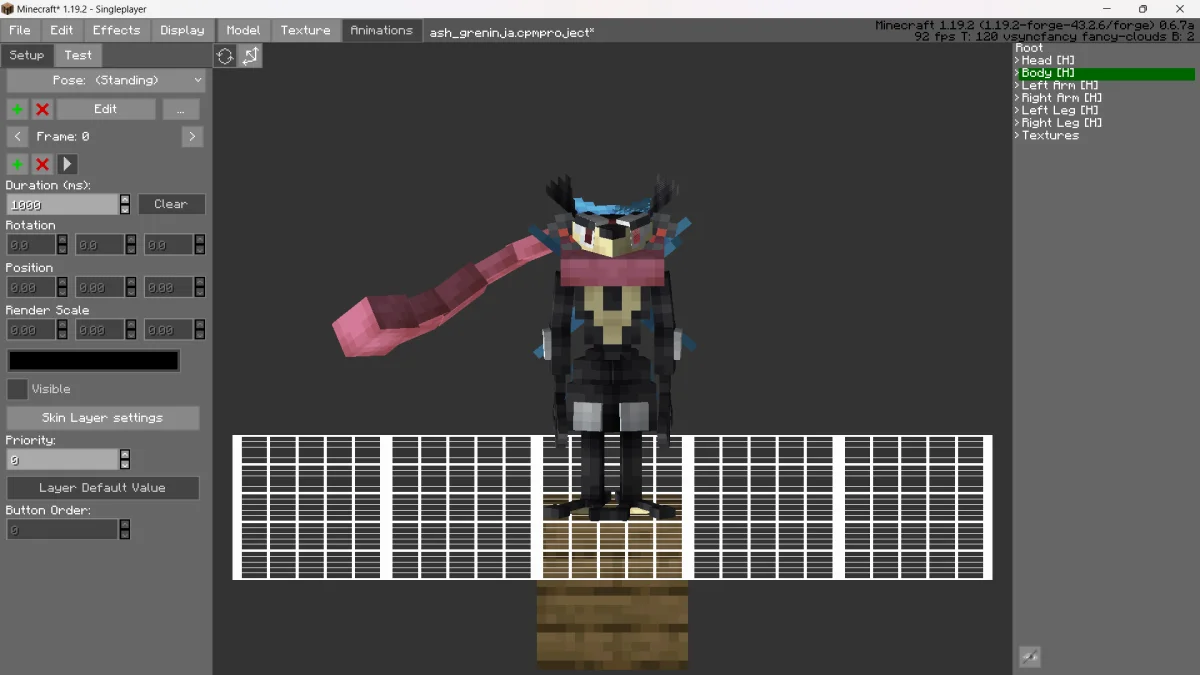Click the red X next to play button

point(42,164)
